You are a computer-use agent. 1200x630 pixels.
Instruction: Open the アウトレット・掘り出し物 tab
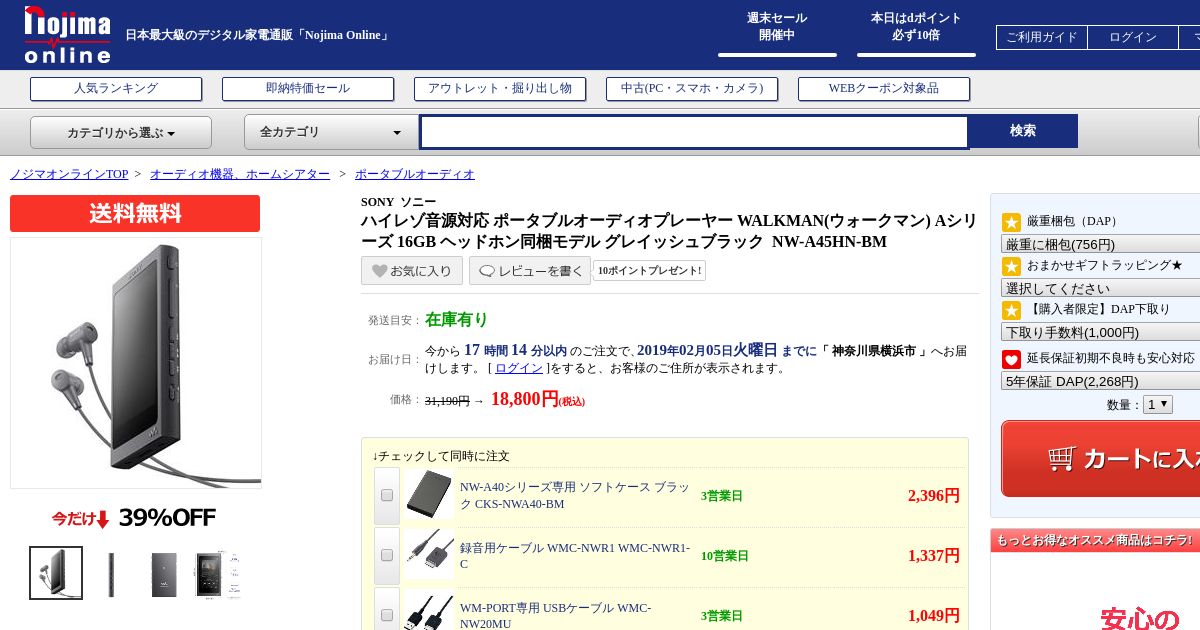tap(500, 89)
